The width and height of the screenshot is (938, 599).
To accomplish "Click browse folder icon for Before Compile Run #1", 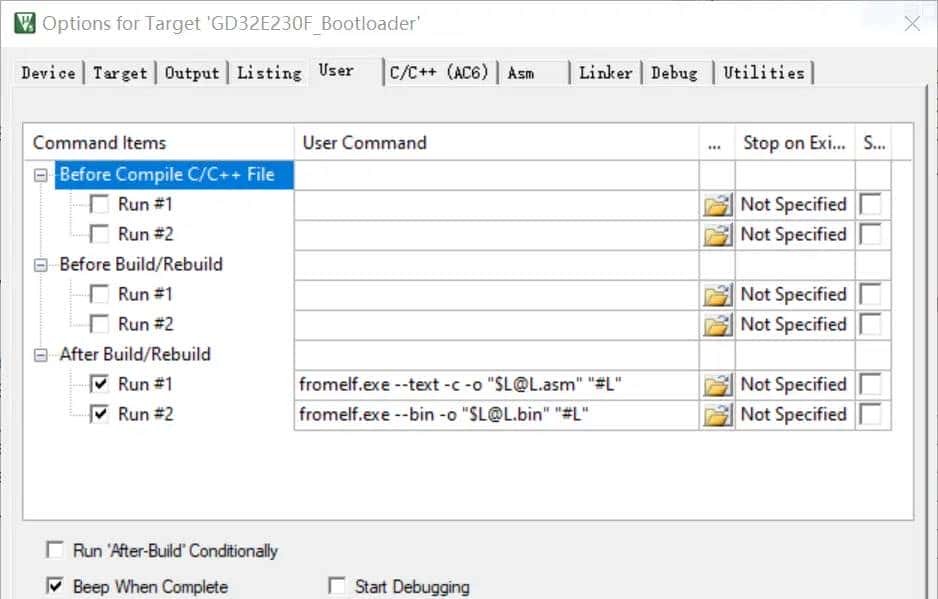I will (x=717, y=205).
